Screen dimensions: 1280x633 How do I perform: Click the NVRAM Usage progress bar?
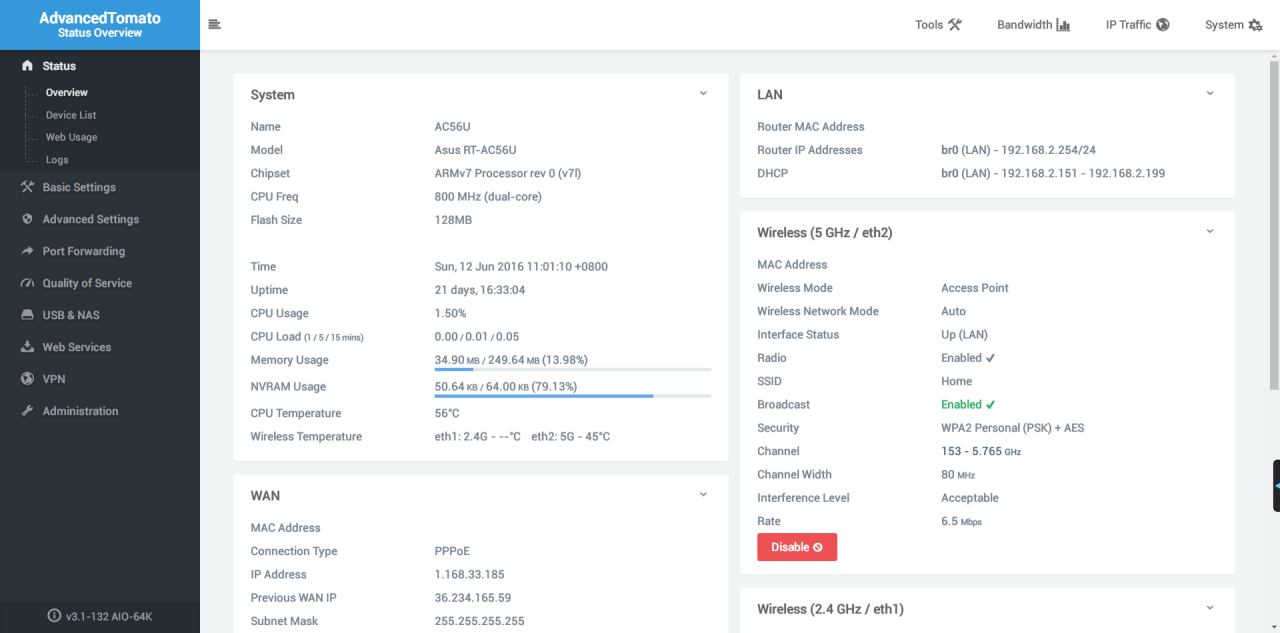click(x=573, y=396)
